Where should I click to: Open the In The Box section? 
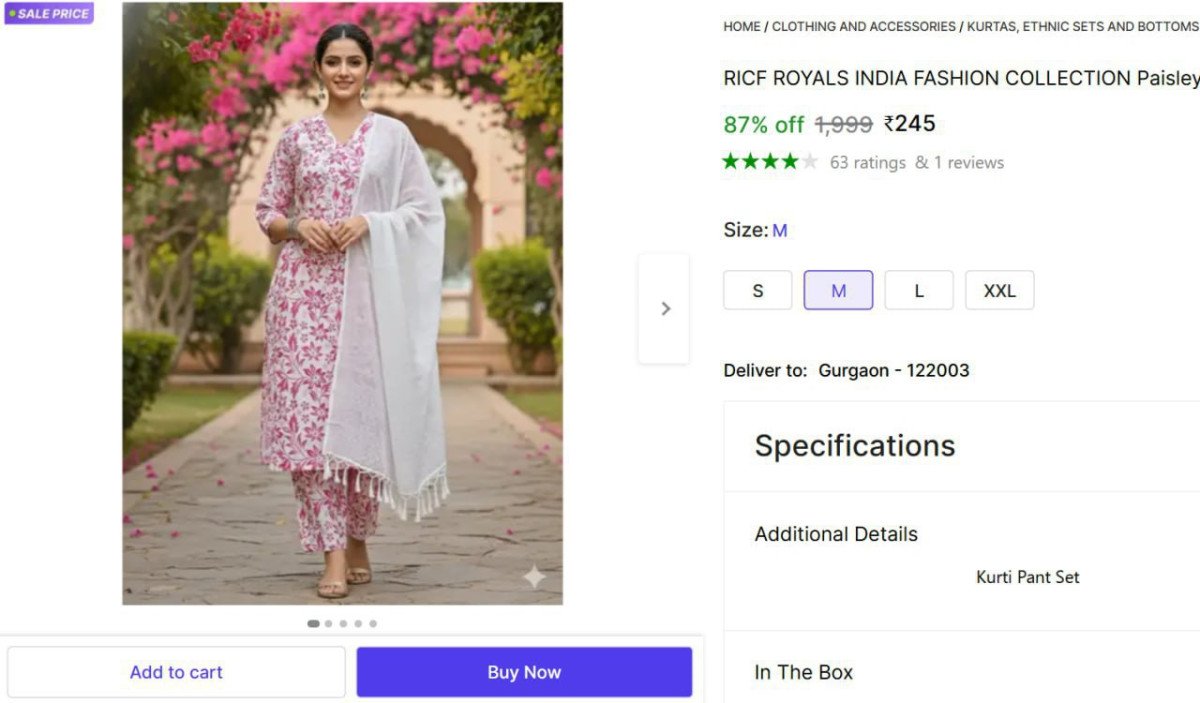(803, 672)
